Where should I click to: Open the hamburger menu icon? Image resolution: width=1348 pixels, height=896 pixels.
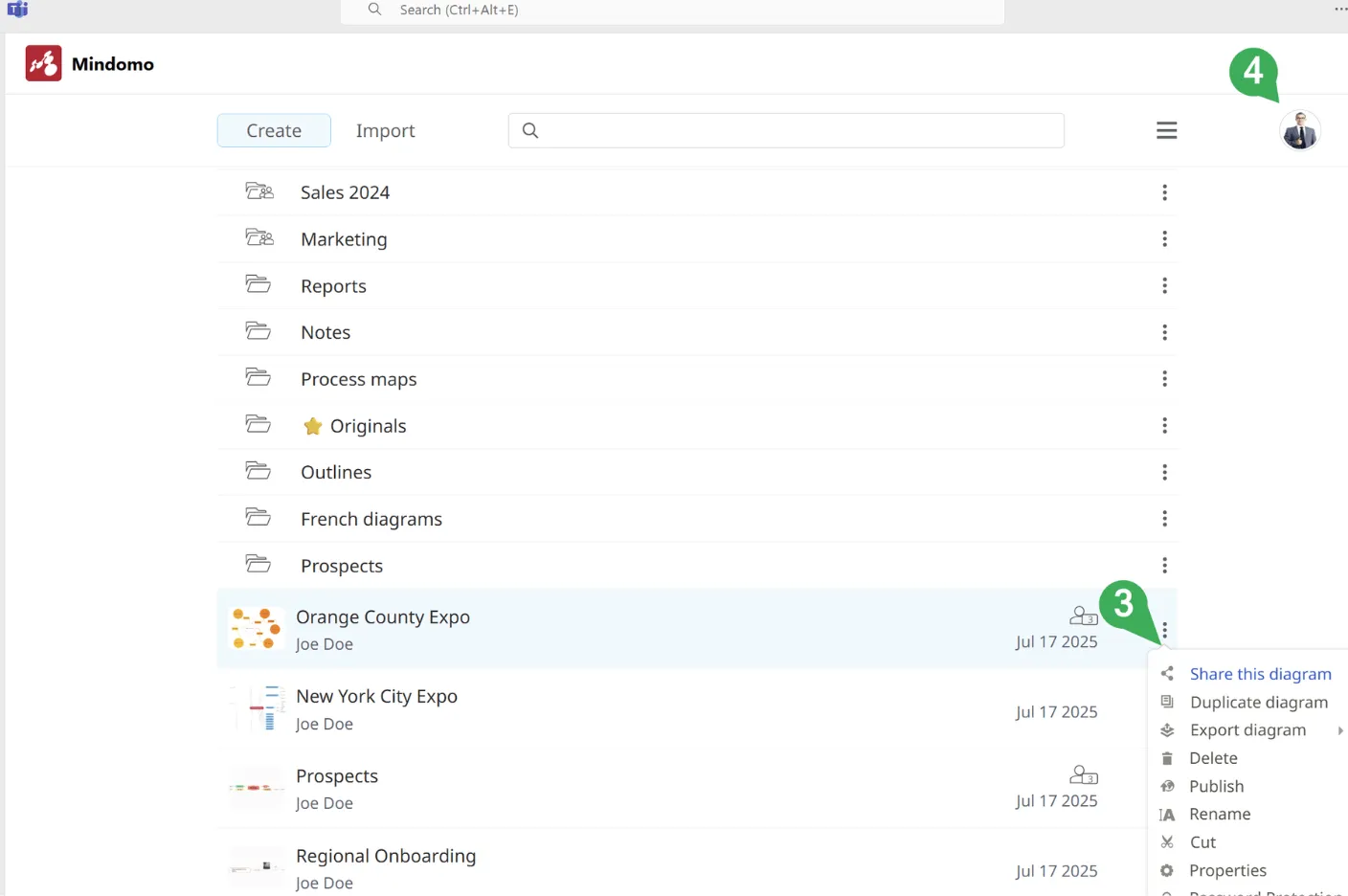(x=1166, y=130)
